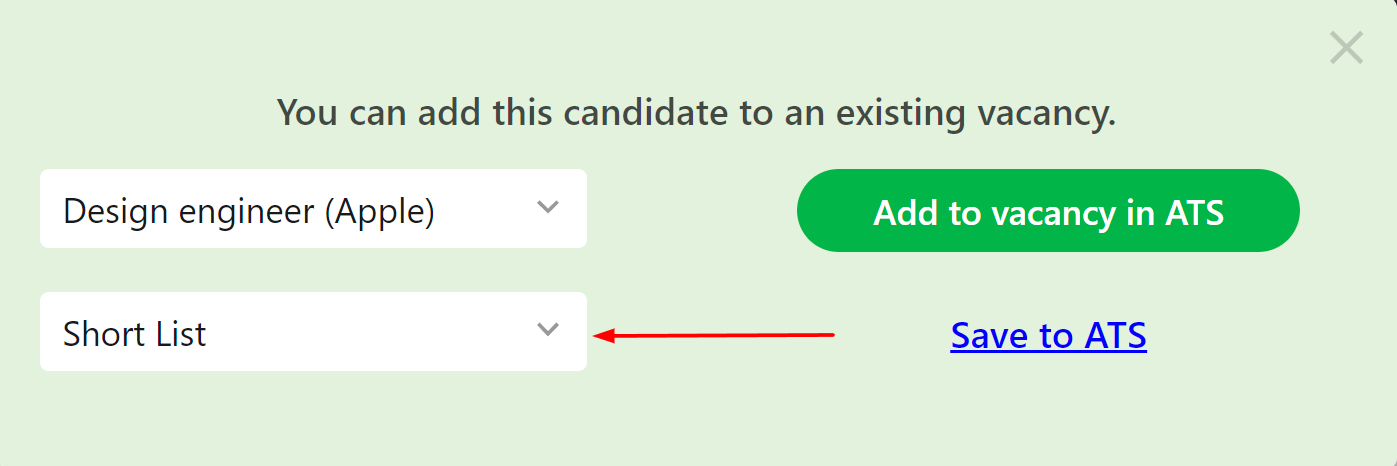1397x466 pixels.
Task: Click the "Design engineer (Apple)" text
Action: click(x=248, y=211)
